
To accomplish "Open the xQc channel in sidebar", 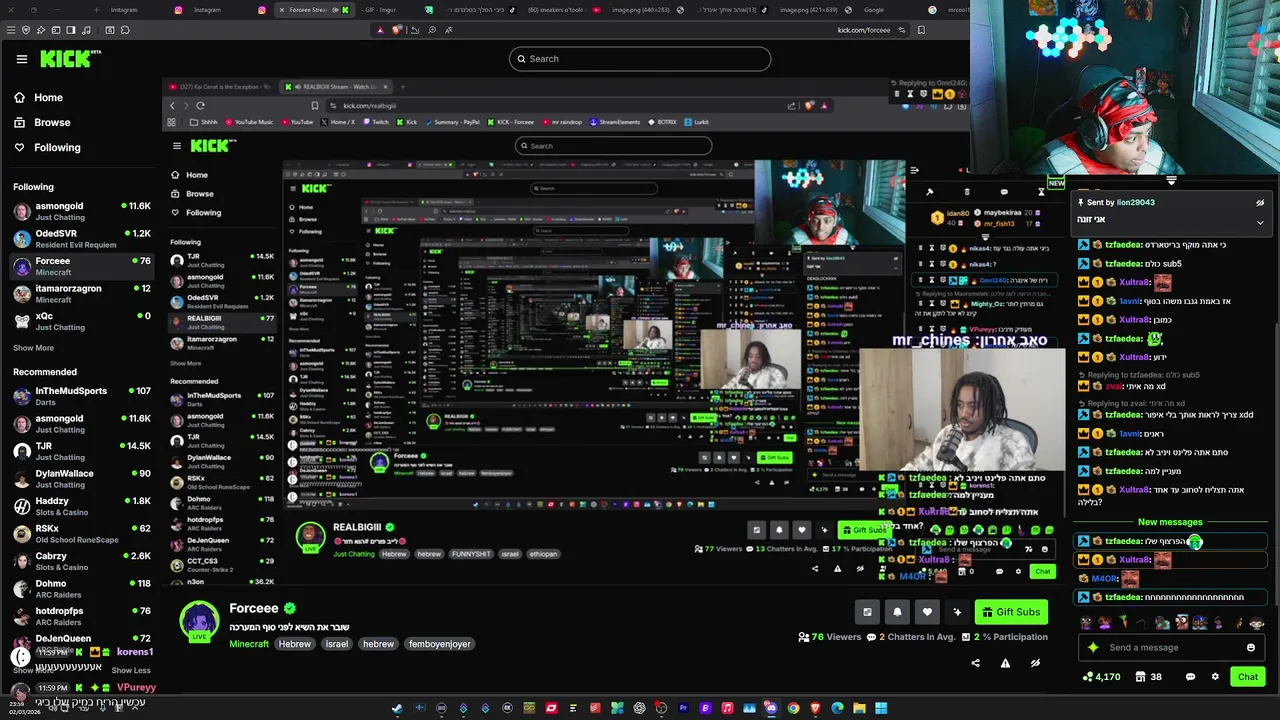I will point(80,321).
